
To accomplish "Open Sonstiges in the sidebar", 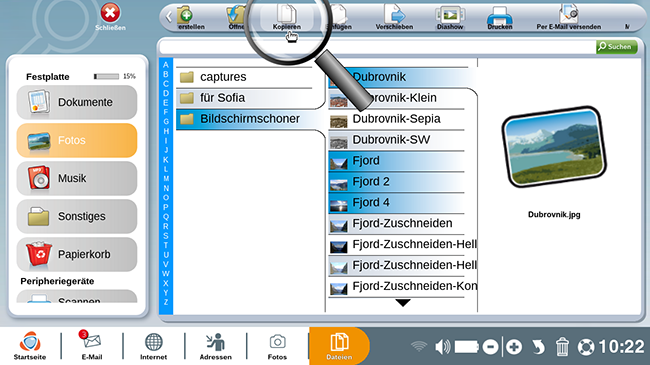I will [x=77, y=217].
